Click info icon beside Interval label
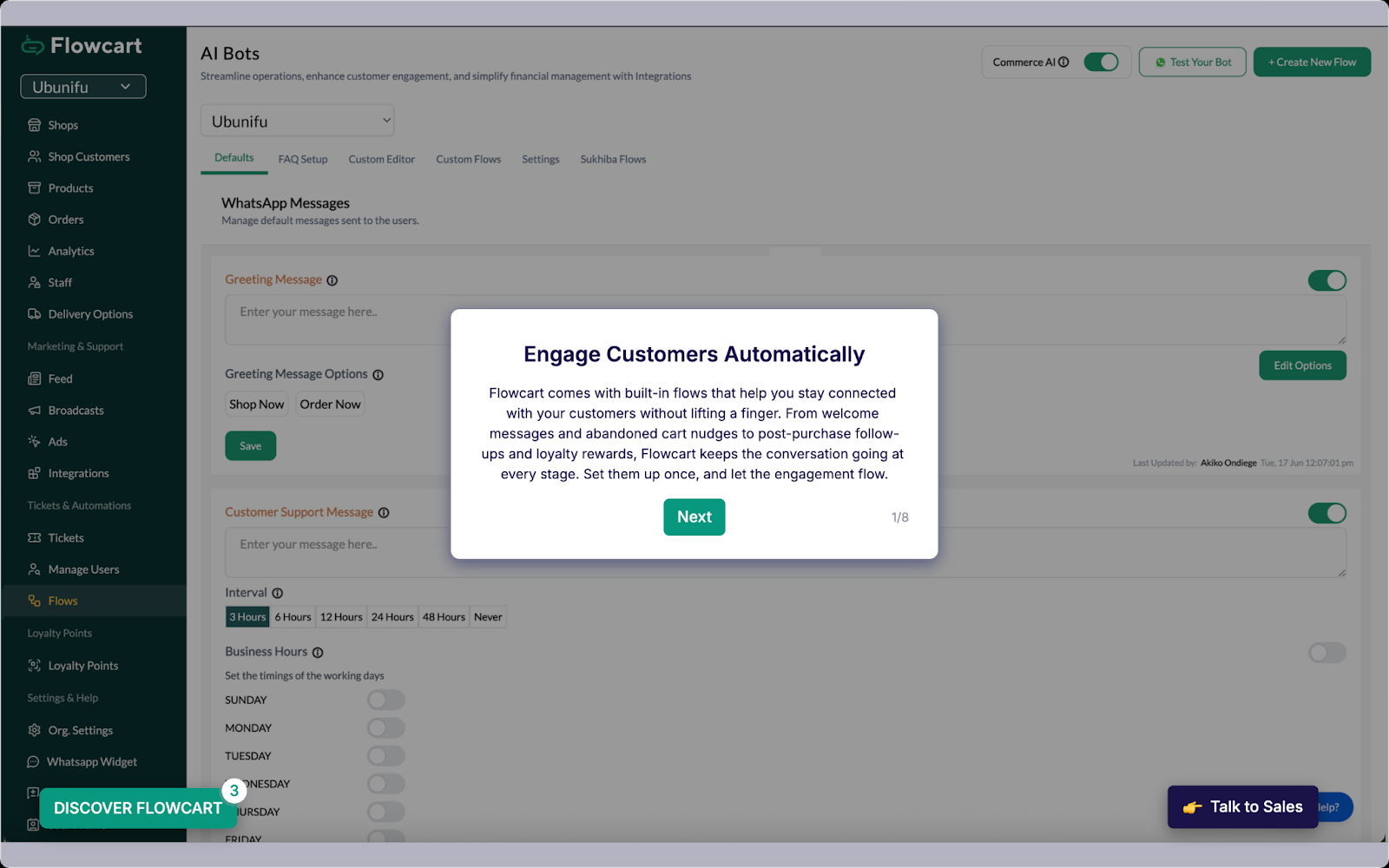 278,593
